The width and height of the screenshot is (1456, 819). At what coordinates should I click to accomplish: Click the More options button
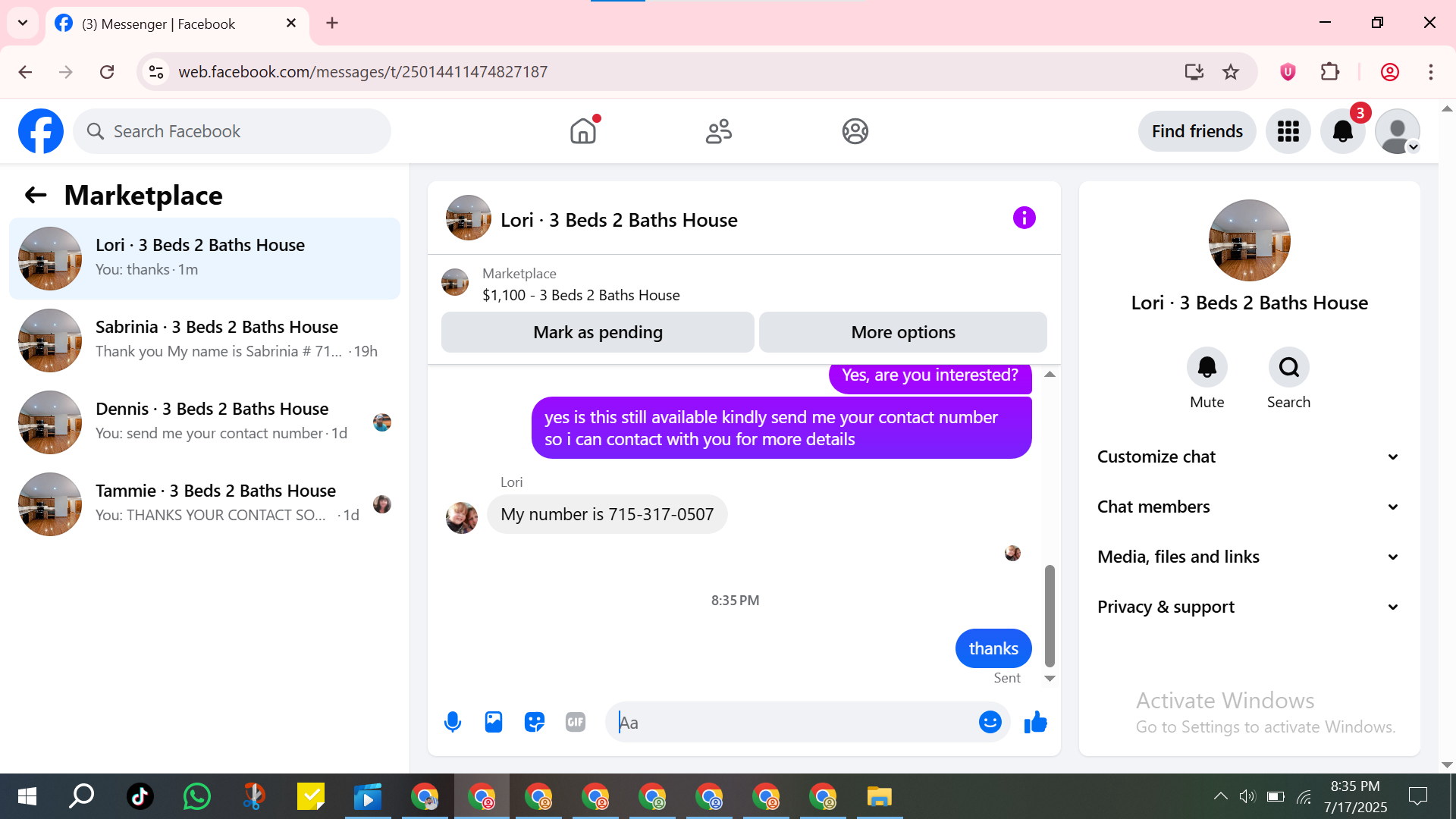click(902, 332)
